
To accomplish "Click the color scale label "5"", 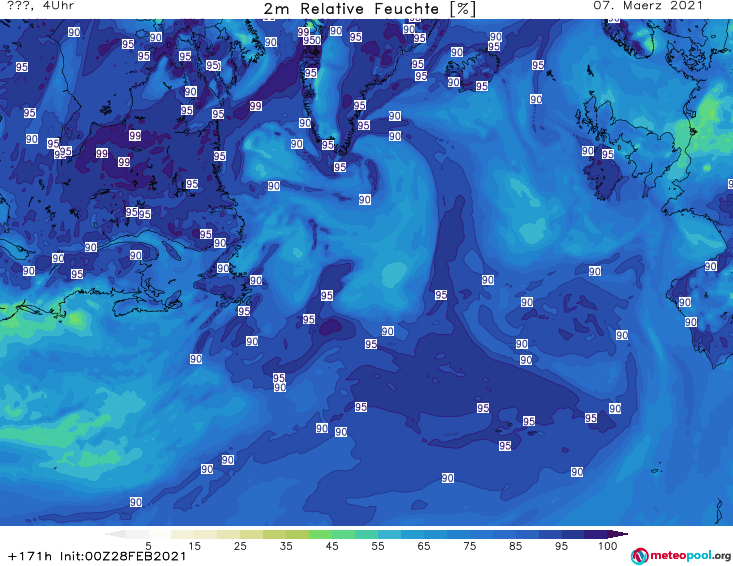I will (148, 546).
